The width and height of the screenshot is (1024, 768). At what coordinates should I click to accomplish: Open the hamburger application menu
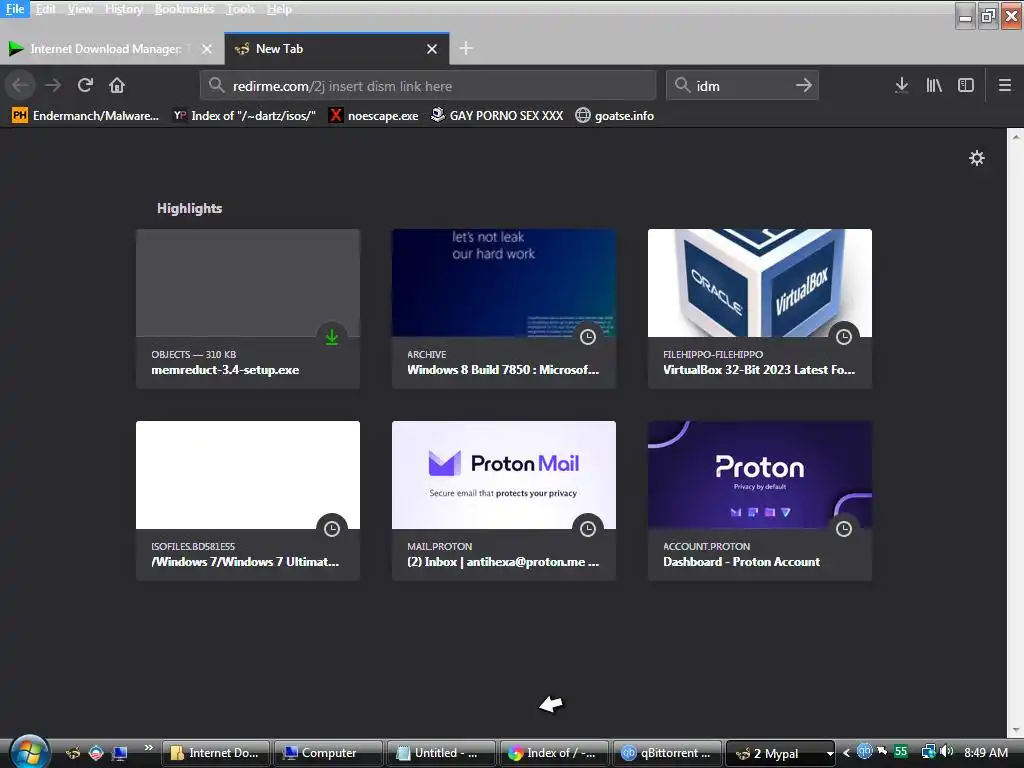click(x=1005, y=86)
